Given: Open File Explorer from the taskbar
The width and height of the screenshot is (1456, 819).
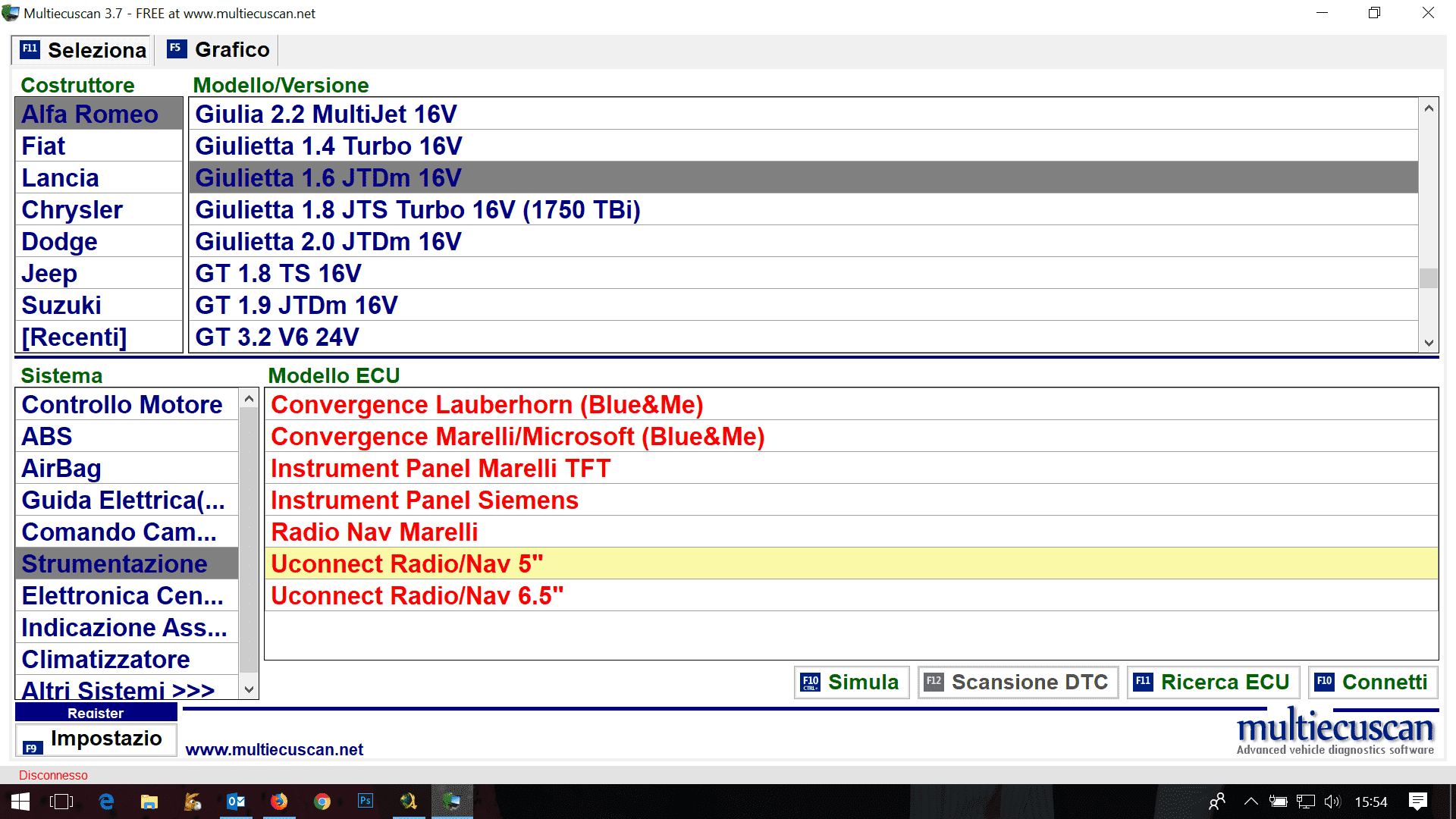Looking at the screenshot, I should [x=149, y=802].
